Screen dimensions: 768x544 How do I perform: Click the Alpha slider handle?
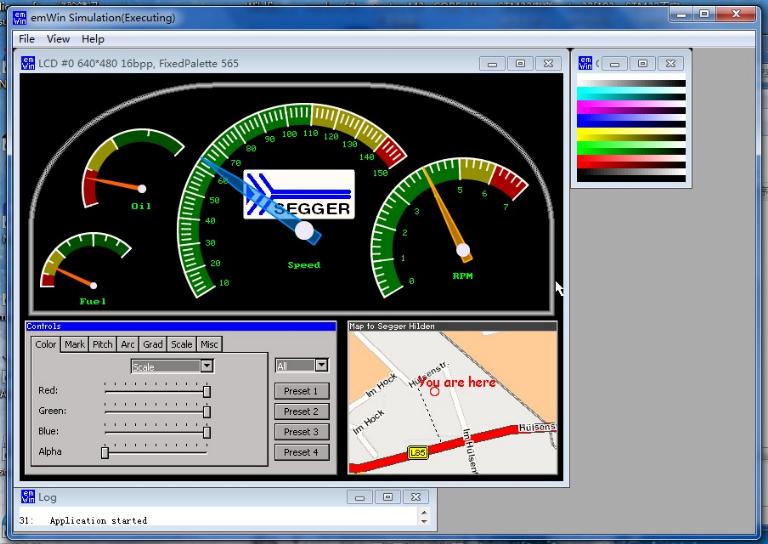(x=104, y=452)
